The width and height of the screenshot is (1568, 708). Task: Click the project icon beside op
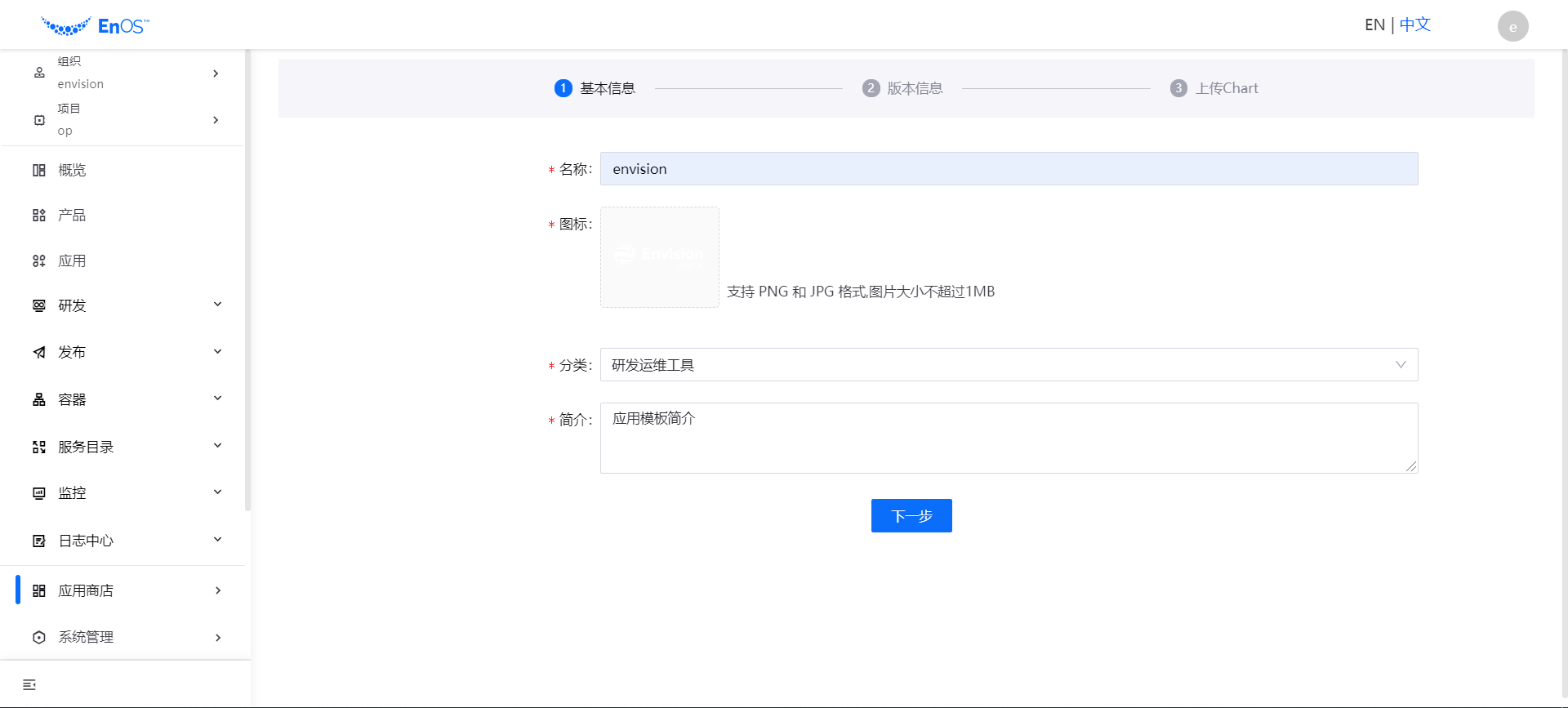tap(39, 120)
